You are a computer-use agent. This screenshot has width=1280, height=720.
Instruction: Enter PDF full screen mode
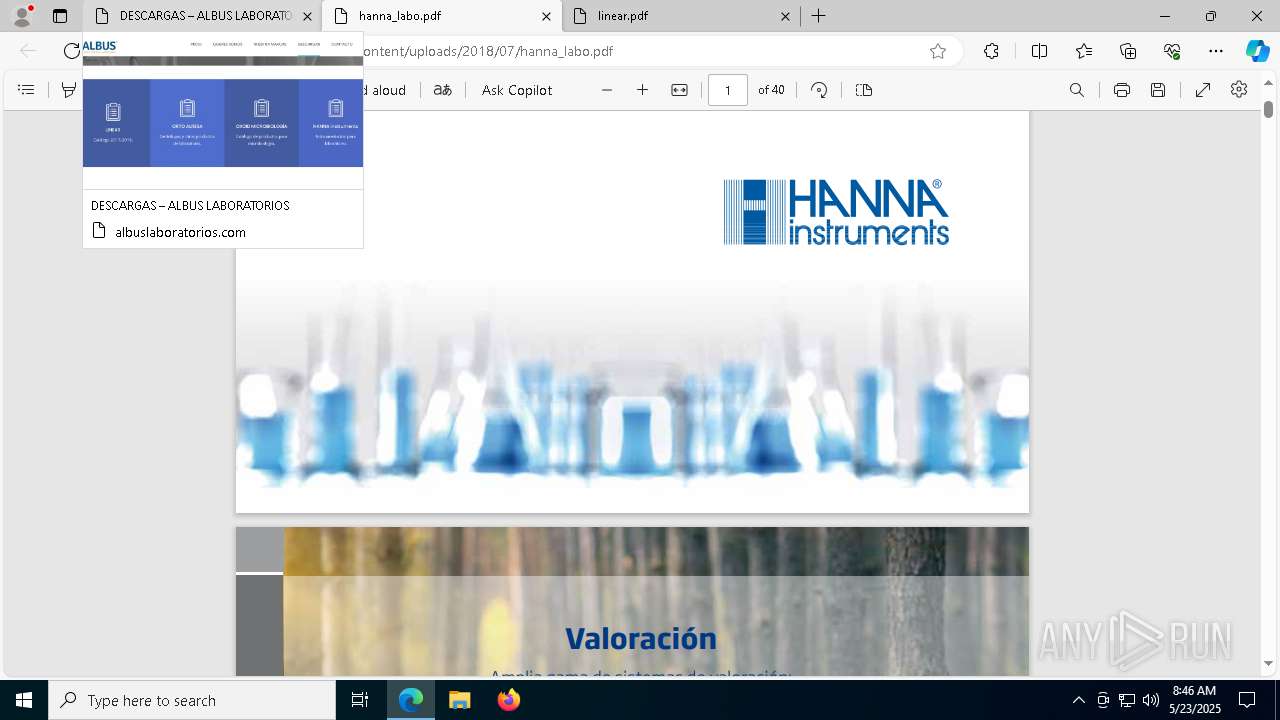pyautogui.click(x=1203, y=90)
